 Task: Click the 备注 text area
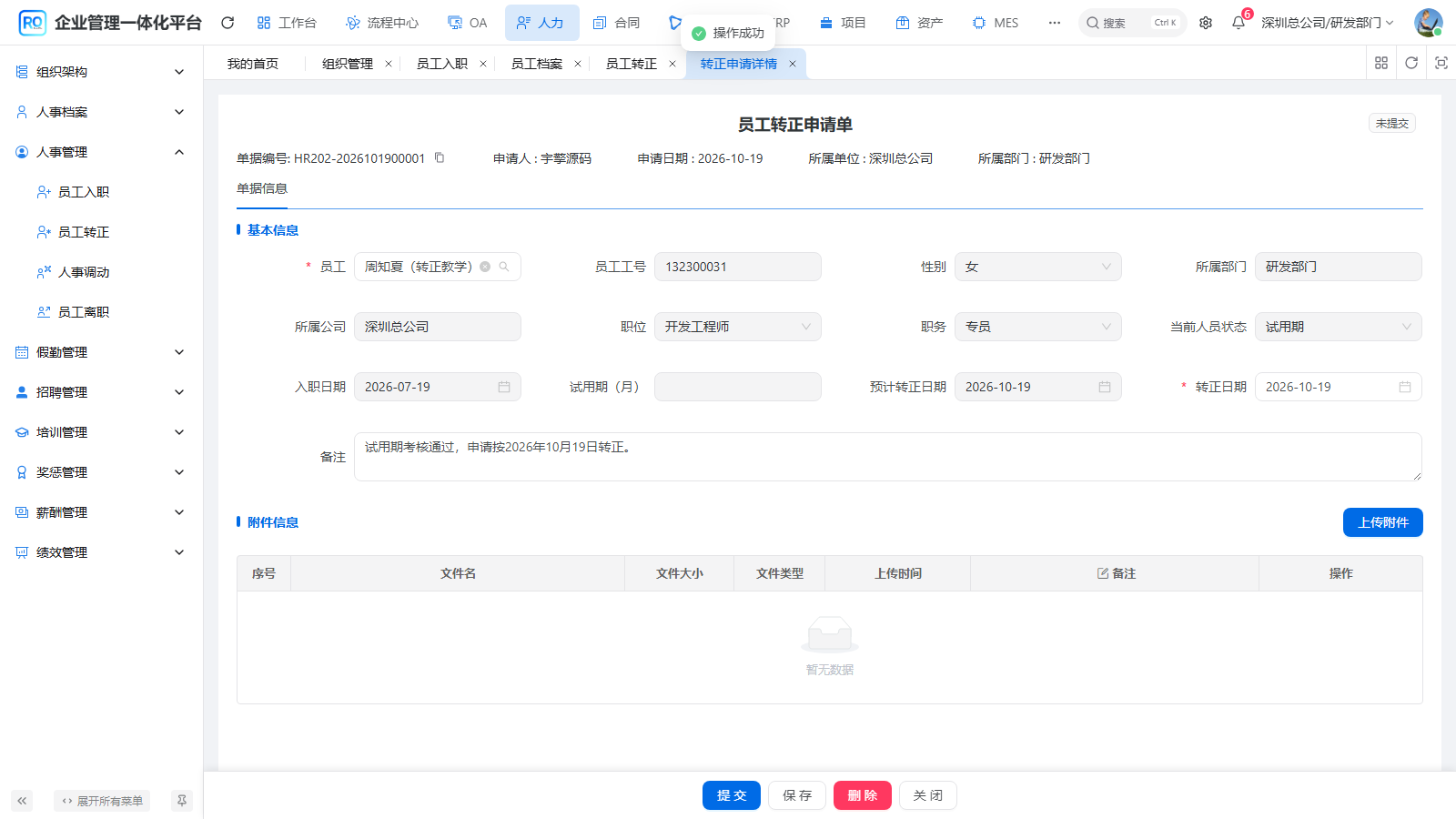[888, 457]
